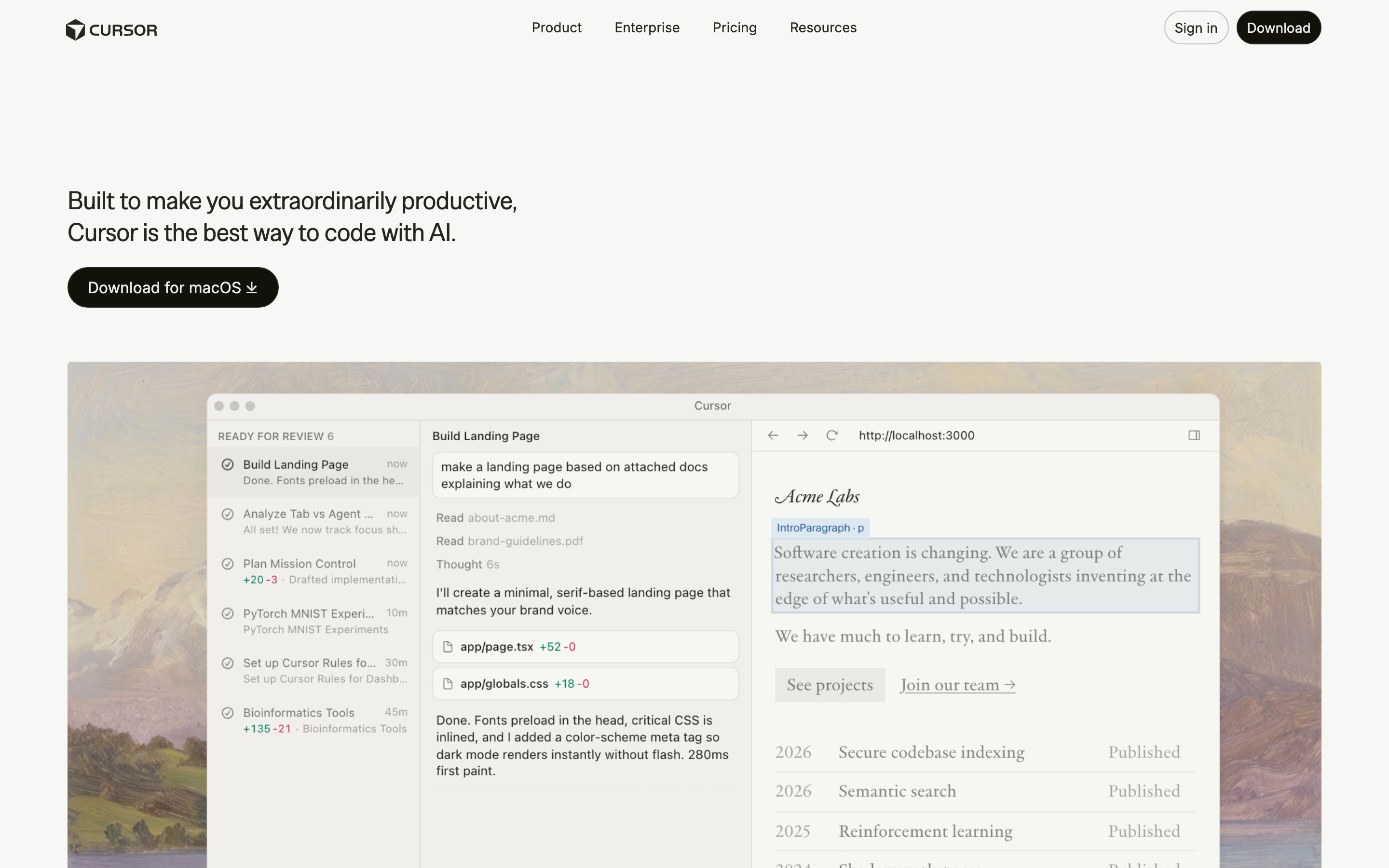1389x868 pixels.
Task: Click the browser back arrow icon
Action: pyautogui.click(x=773, y=435)
